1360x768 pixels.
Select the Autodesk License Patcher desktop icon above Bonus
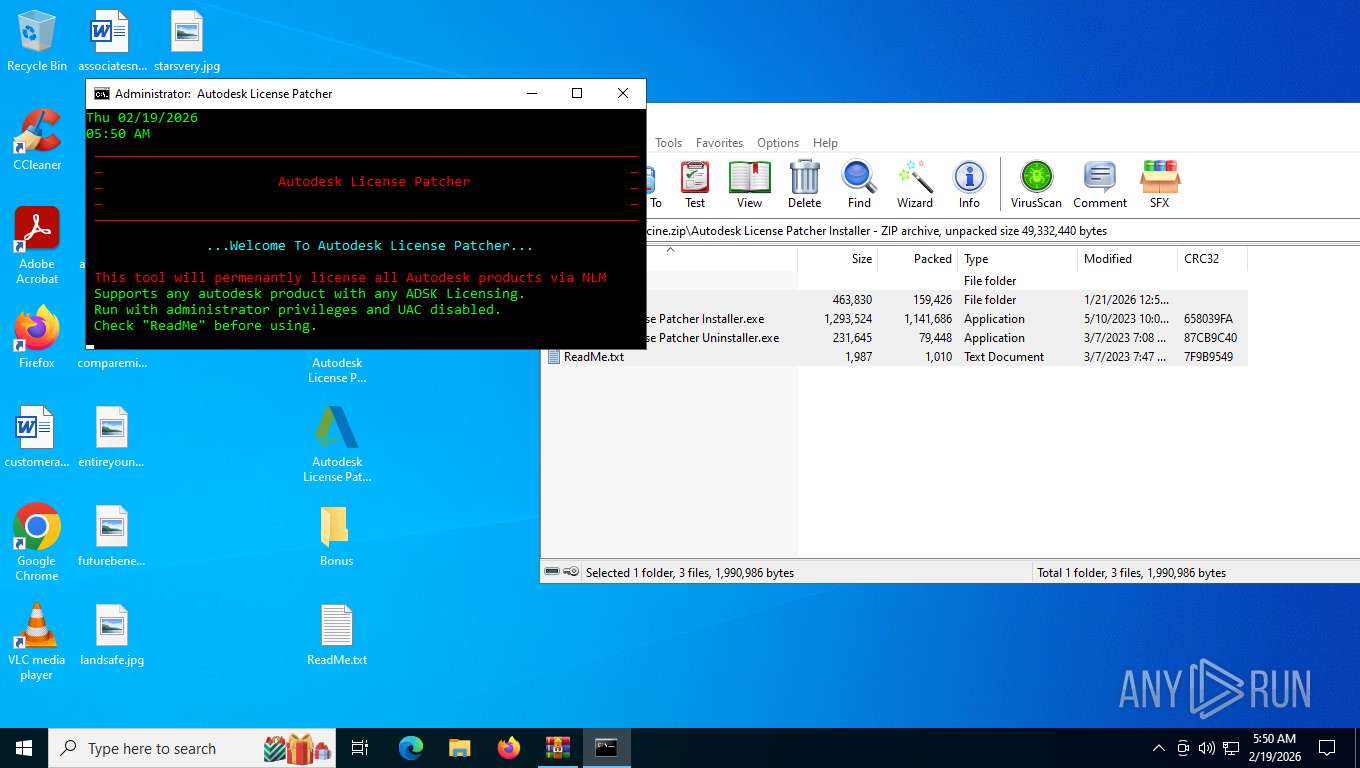click(x=337, y=444)
